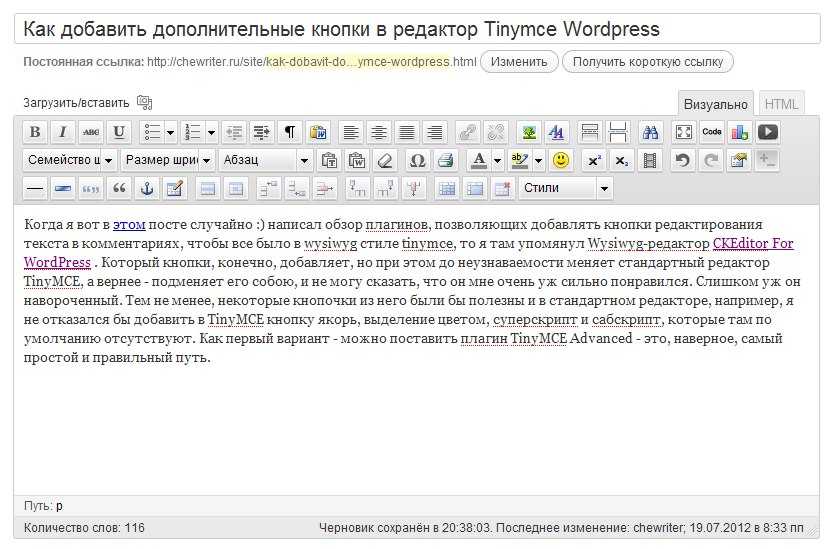Toggle fullscreen editing mode
Screen dimensions: 835x549
(684, 132)
